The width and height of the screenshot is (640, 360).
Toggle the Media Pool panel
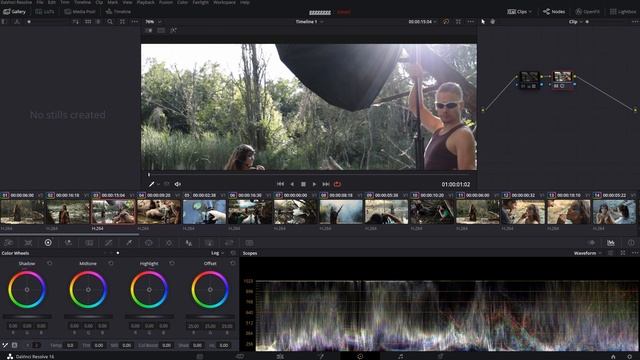point(80,12)
